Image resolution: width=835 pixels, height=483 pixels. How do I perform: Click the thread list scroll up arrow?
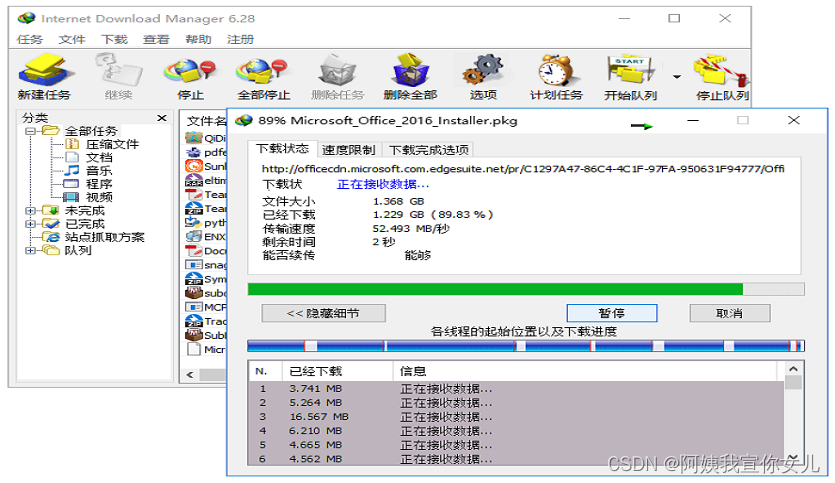click(x=793, y=369)
